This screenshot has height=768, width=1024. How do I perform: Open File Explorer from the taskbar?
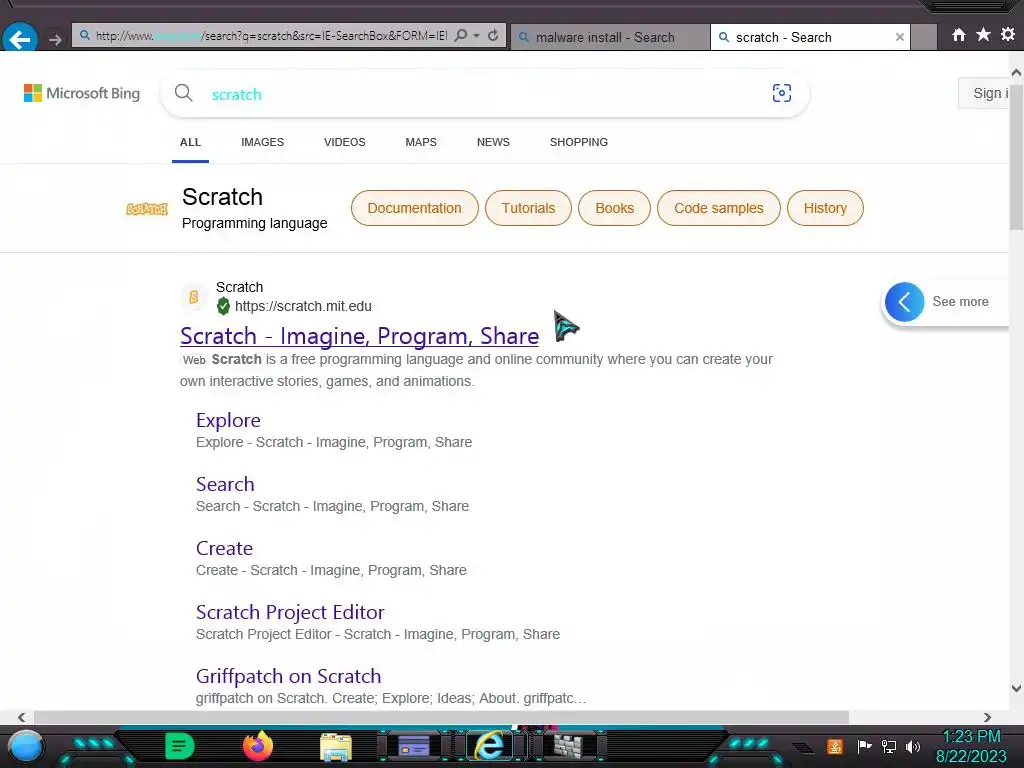point(336,747)
